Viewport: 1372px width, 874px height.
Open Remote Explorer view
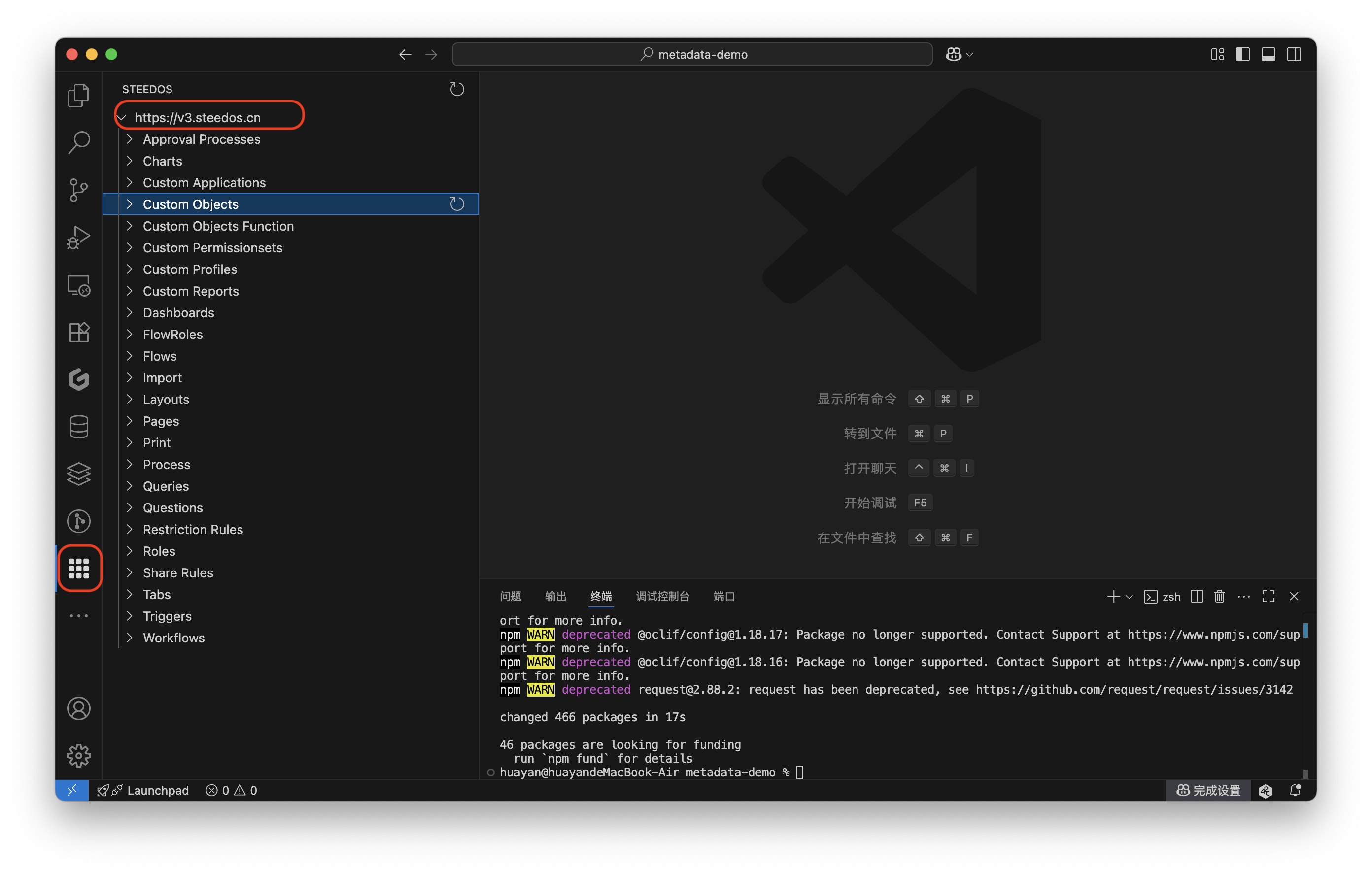tap(79, 285)
